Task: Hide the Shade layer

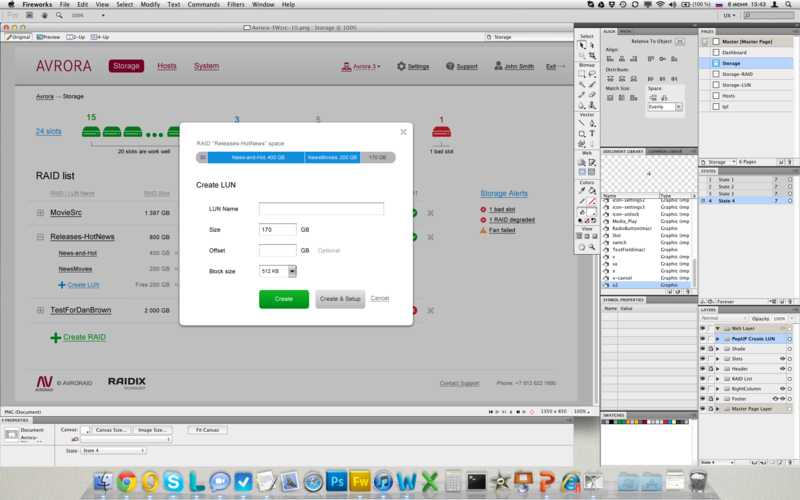Action: click(x=703, y=349)
